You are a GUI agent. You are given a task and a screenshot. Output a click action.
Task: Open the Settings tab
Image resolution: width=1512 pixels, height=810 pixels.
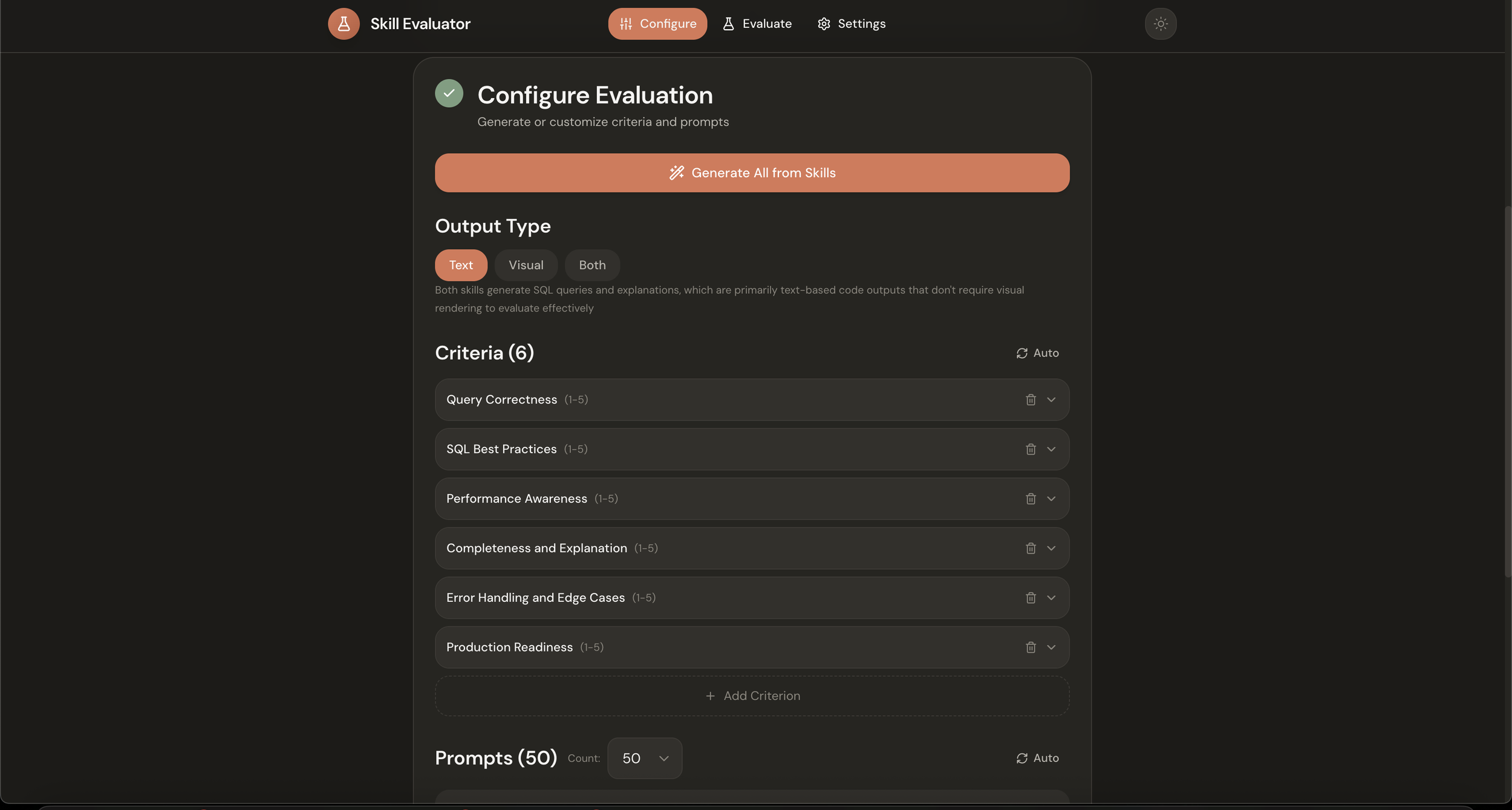pyautogui.click(x=852, y=24)
